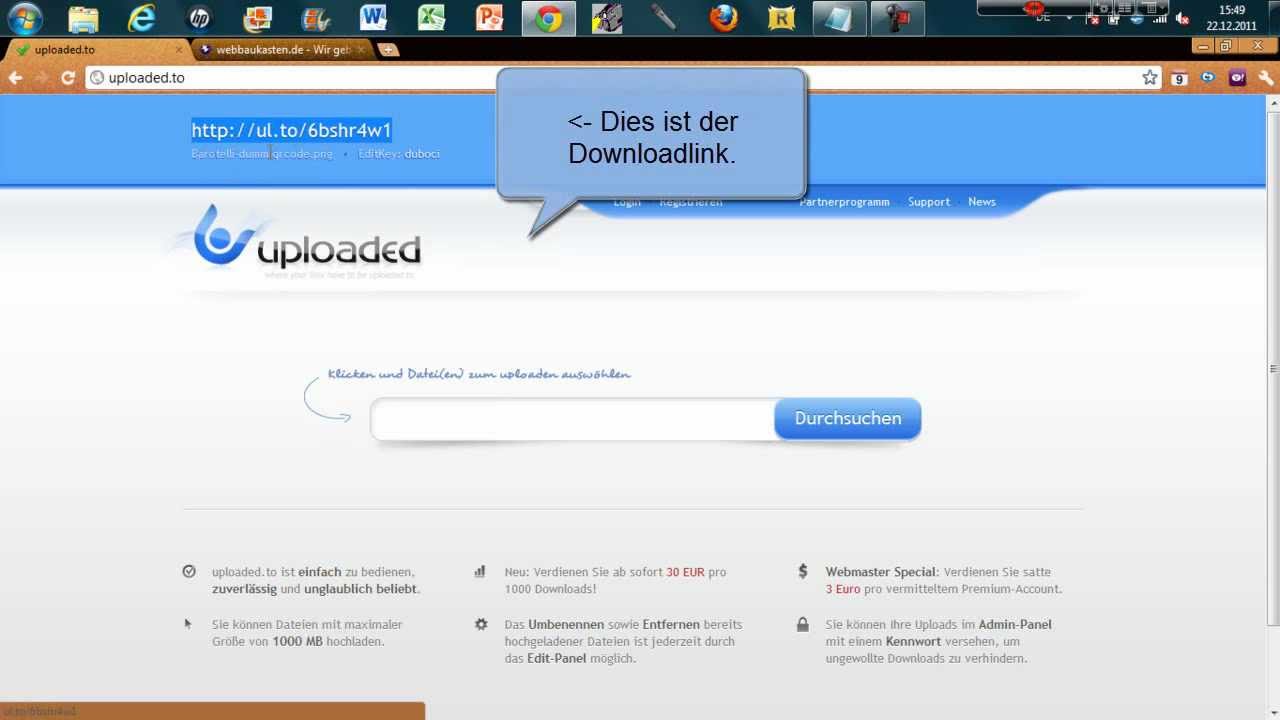Click the browser back arrow
1280x720 pixels.
15,77
